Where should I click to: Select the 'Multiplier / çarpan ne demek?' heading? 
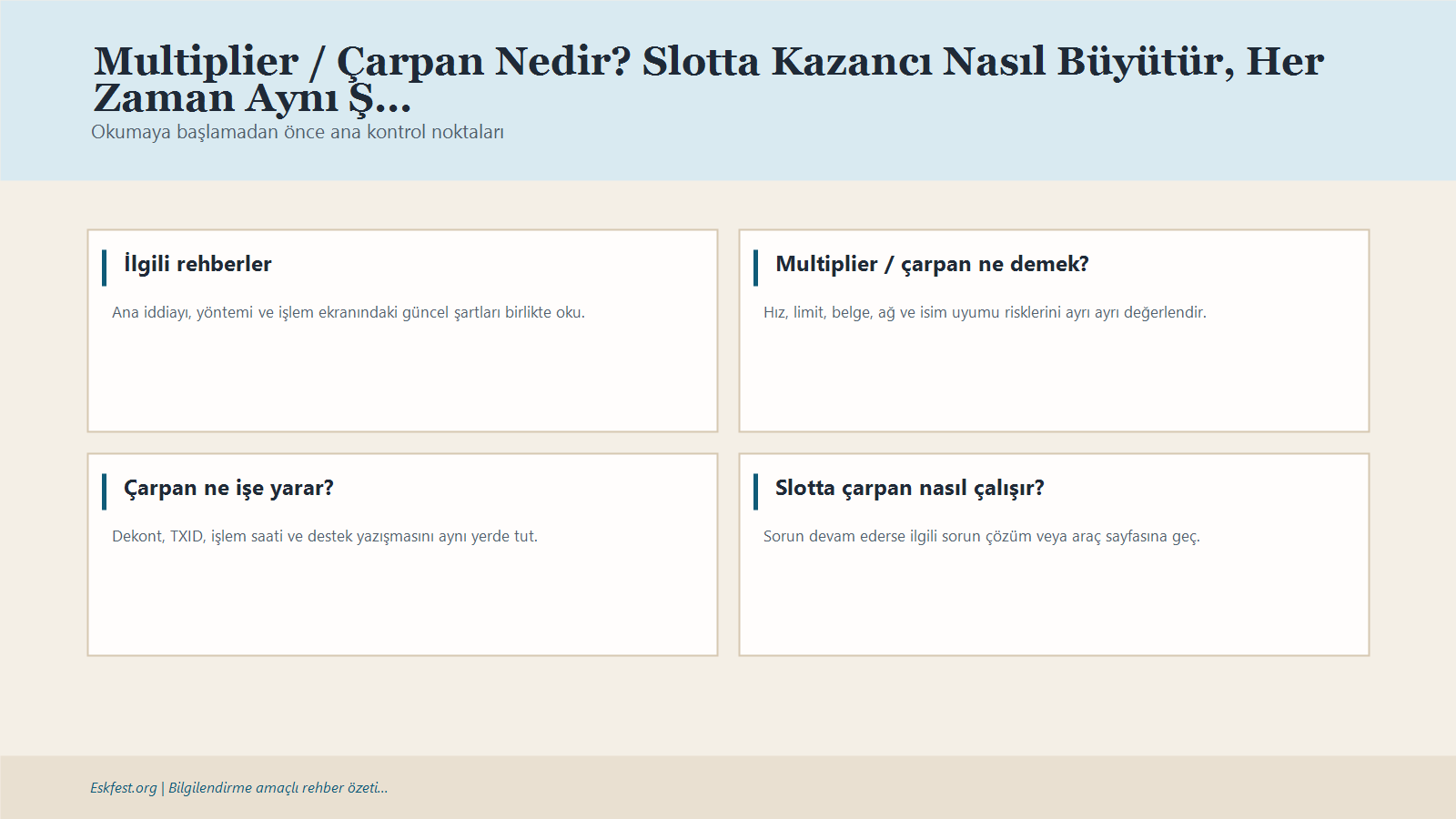tap(931, 264)
